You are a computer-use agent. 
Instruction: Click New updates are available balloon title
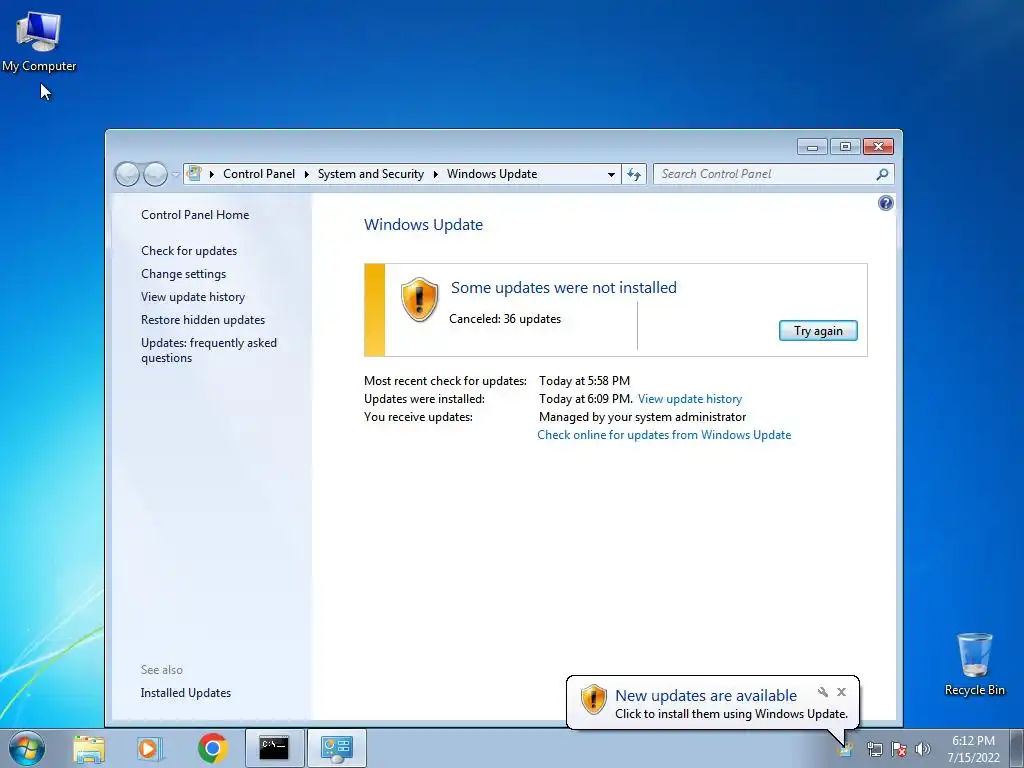coord(706,696)
